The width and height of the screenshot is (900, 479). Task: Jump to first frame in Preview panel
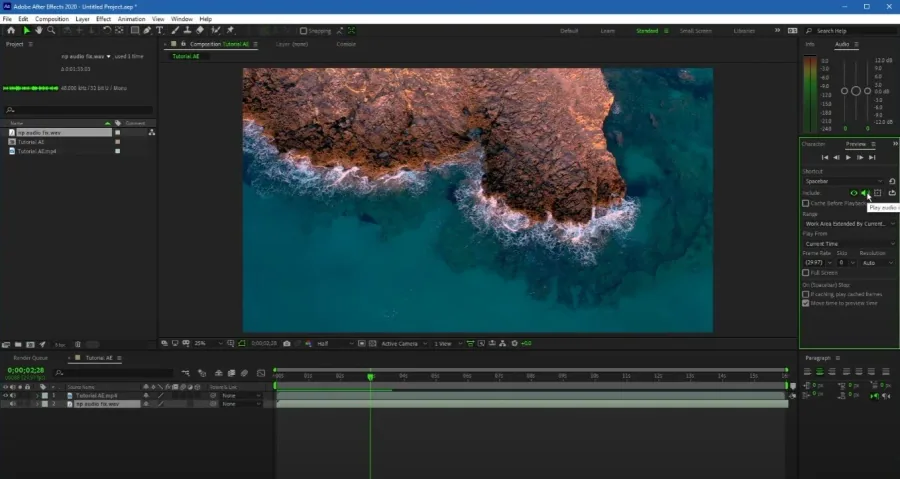[825, 157]
